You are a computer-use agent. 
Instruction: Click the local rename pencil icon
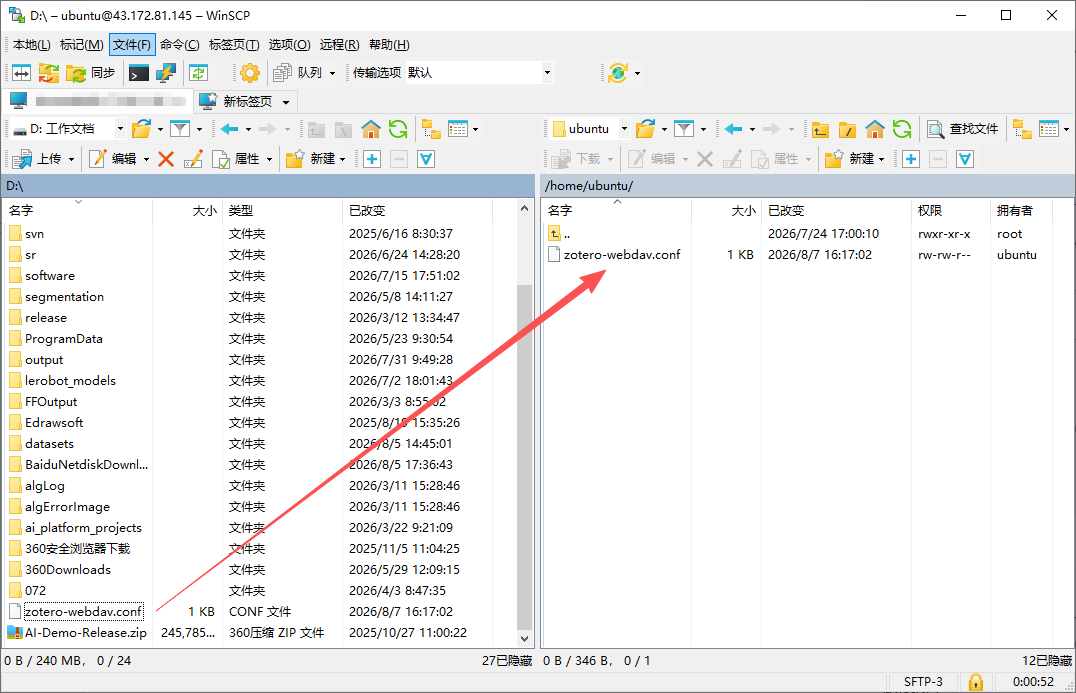tap(193, 159)
